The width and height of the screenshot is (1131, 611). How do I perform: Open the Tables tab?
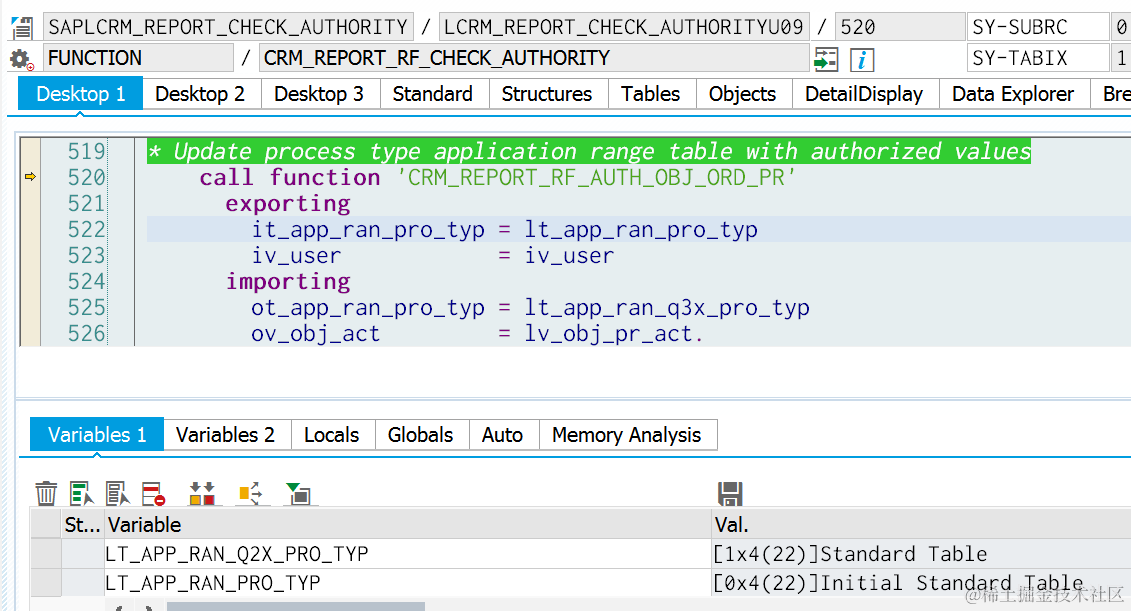(651, 94)
